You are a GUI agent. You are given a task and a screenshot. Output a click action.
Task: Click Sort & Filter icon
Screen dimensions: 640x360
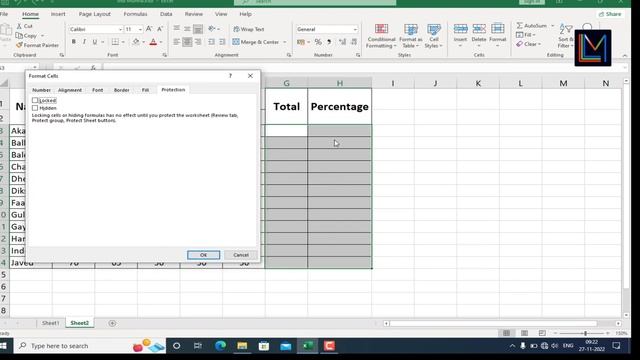pyautogui.click(x=566, y=36)
